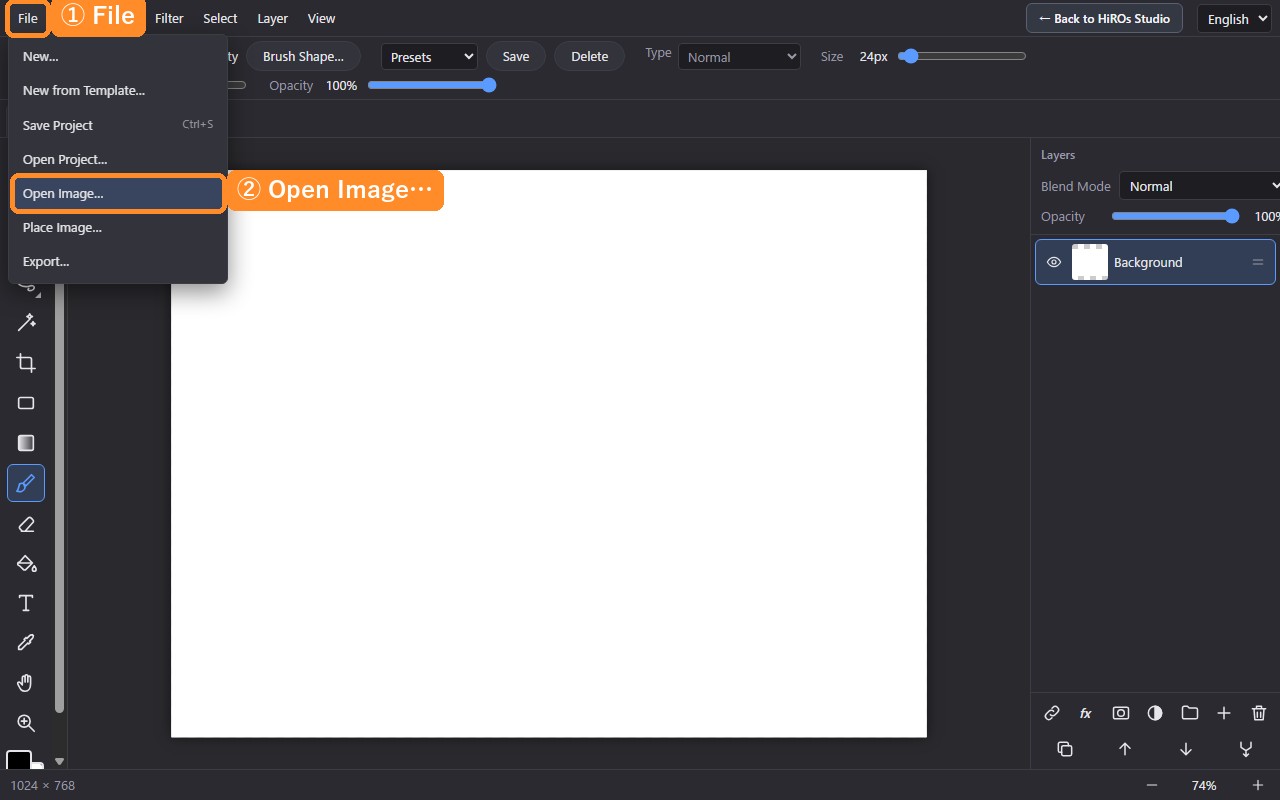Select the Paint Bucket fill tool

[26, 564]
